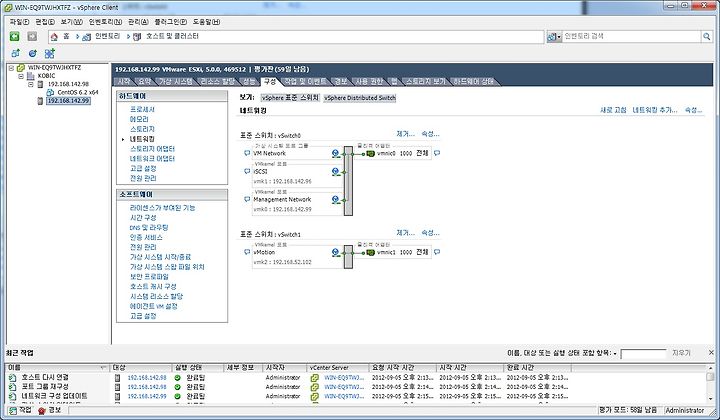
Task: Click the third toolbar icon with green plus
Action: [49, 53]
